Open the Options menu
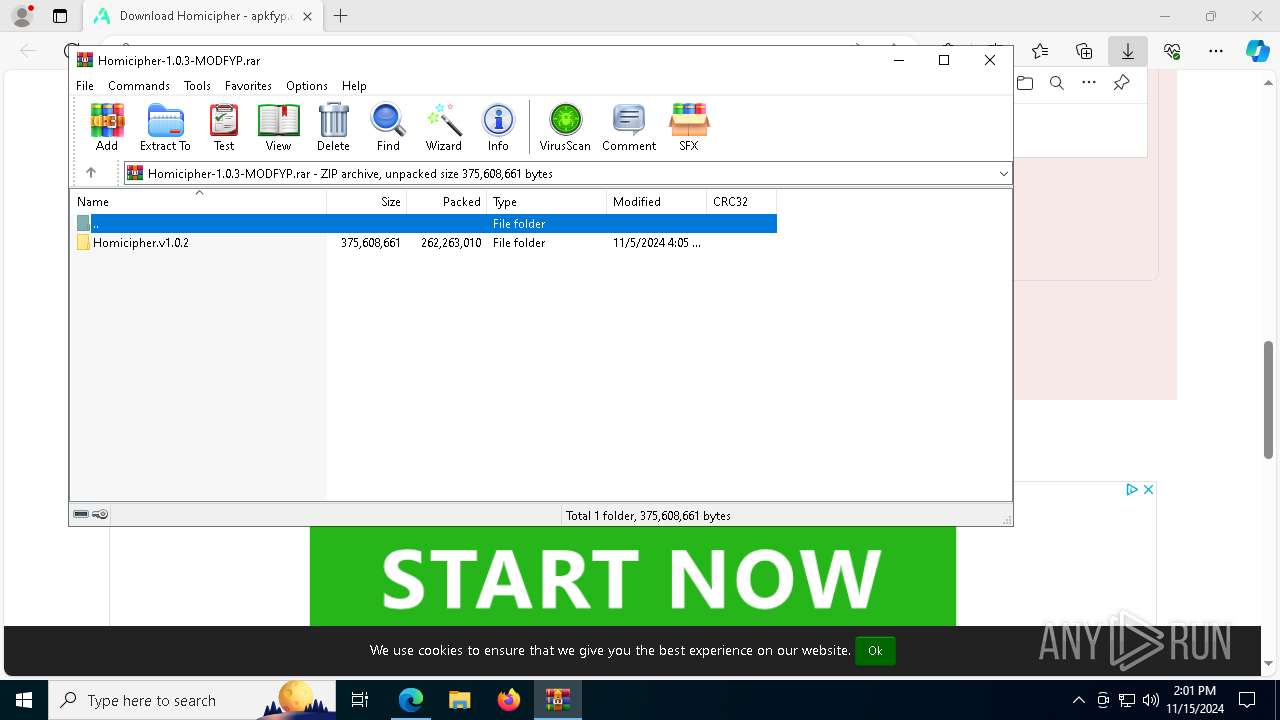The height and width of the screenshot is (720, 1280). [x=307, y=86]
